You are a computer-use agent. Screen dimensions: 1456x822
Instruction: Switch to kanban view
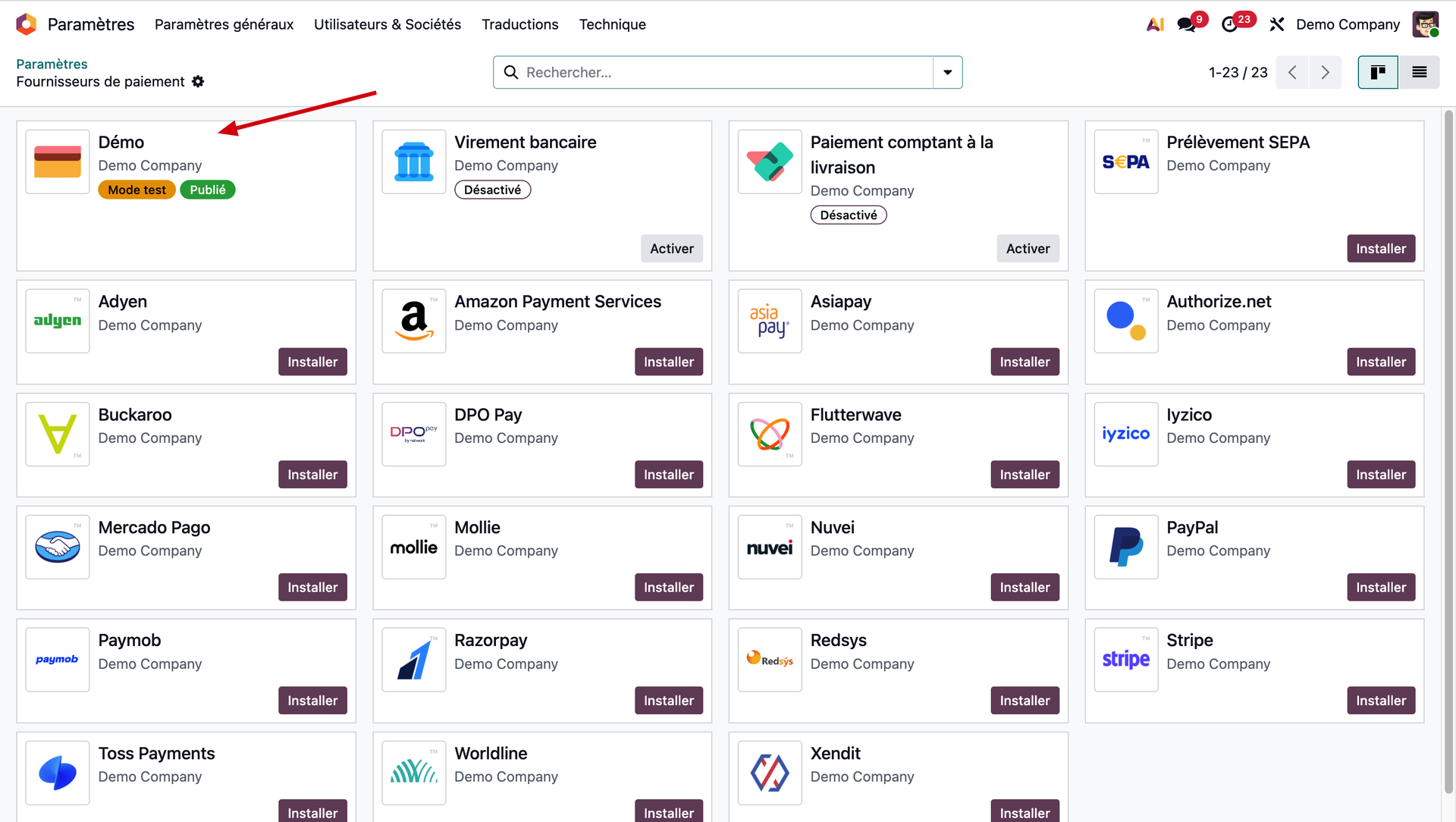1378,72
